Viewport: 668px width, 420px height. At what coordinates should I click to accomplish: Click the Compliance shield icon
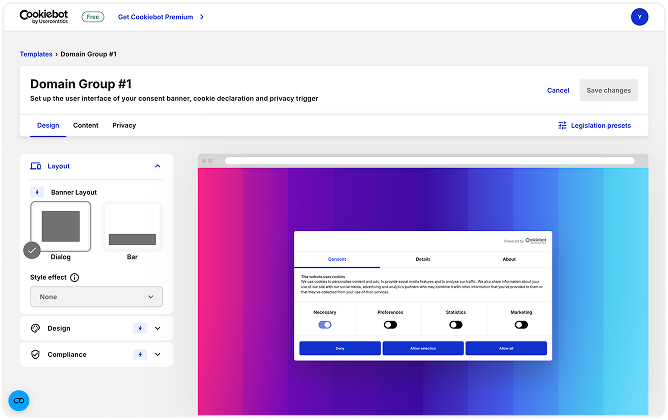pyautogui.click(x=36, y=354)
